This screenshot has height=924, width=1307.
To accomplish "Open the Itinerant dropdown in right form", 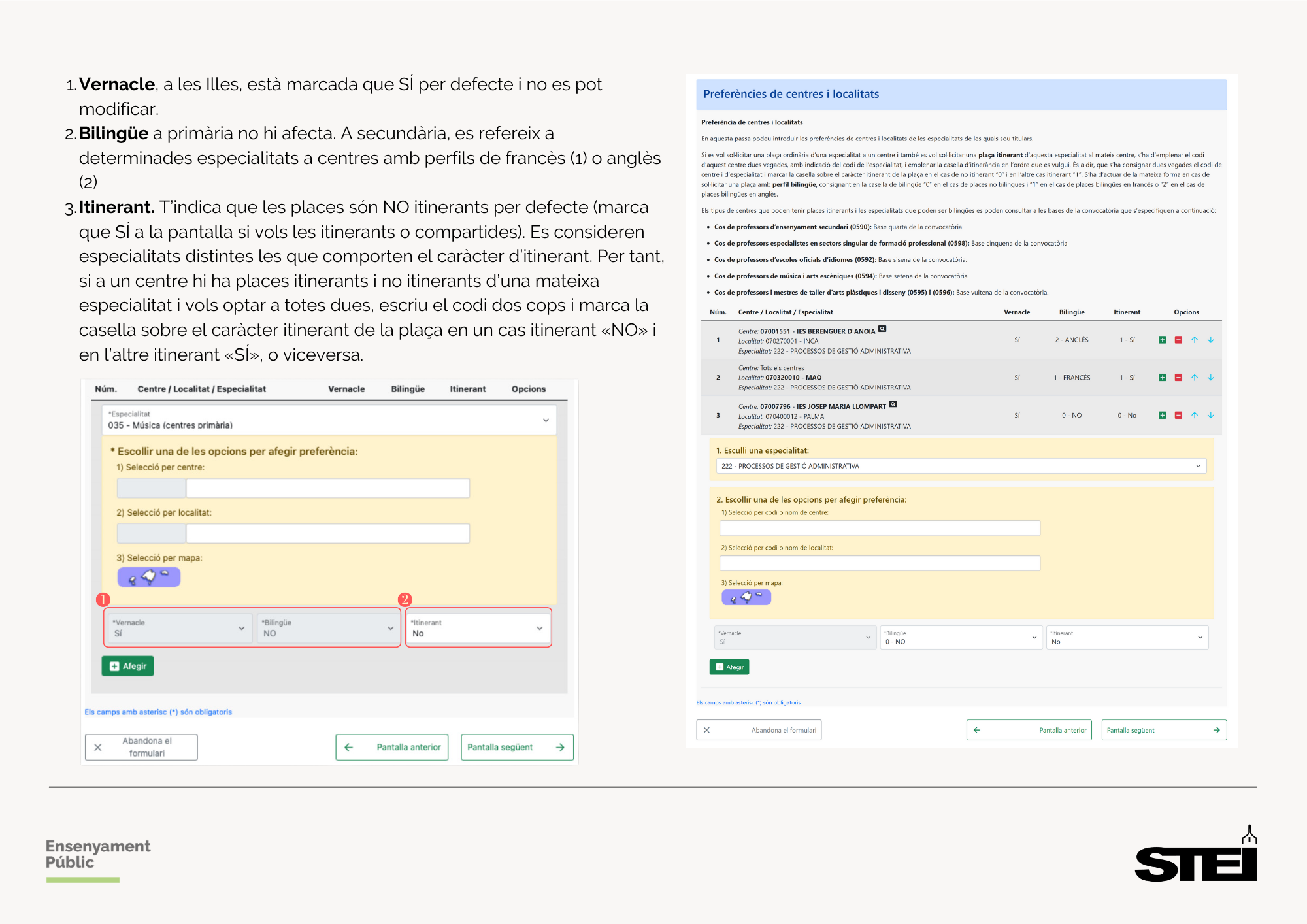I will tap(1127, 638).
